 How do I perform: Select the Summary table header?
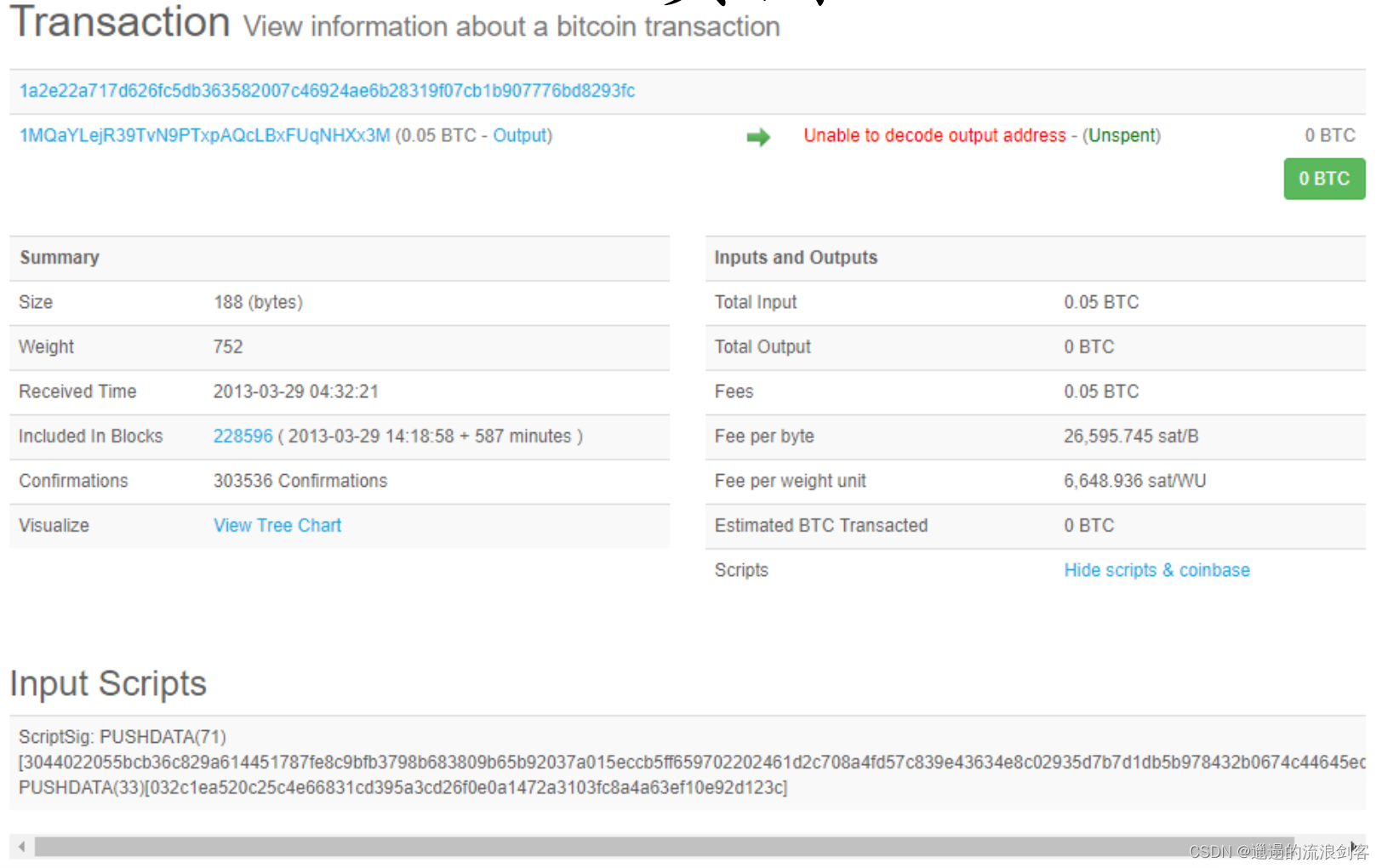point(60,258)
